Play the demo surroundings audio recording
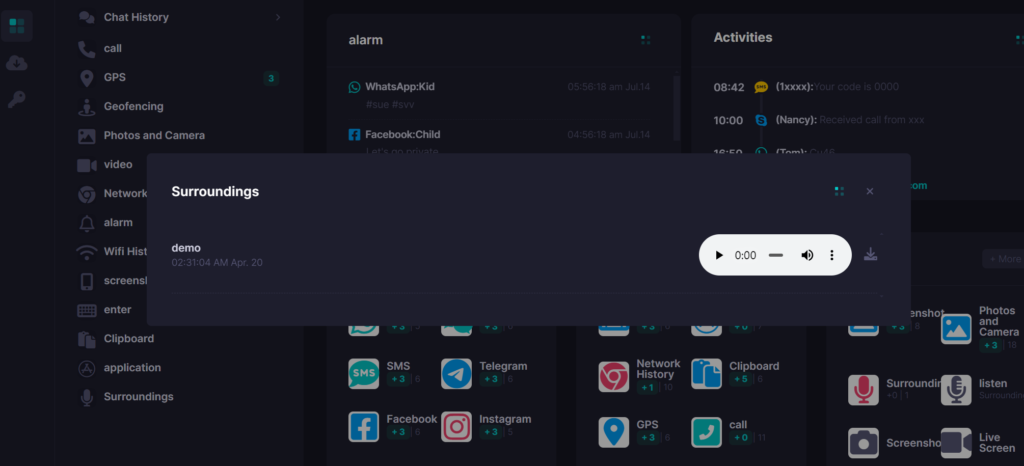This screenshot has width=1024, height=466. pyautogui.click(x=719, y=255)
